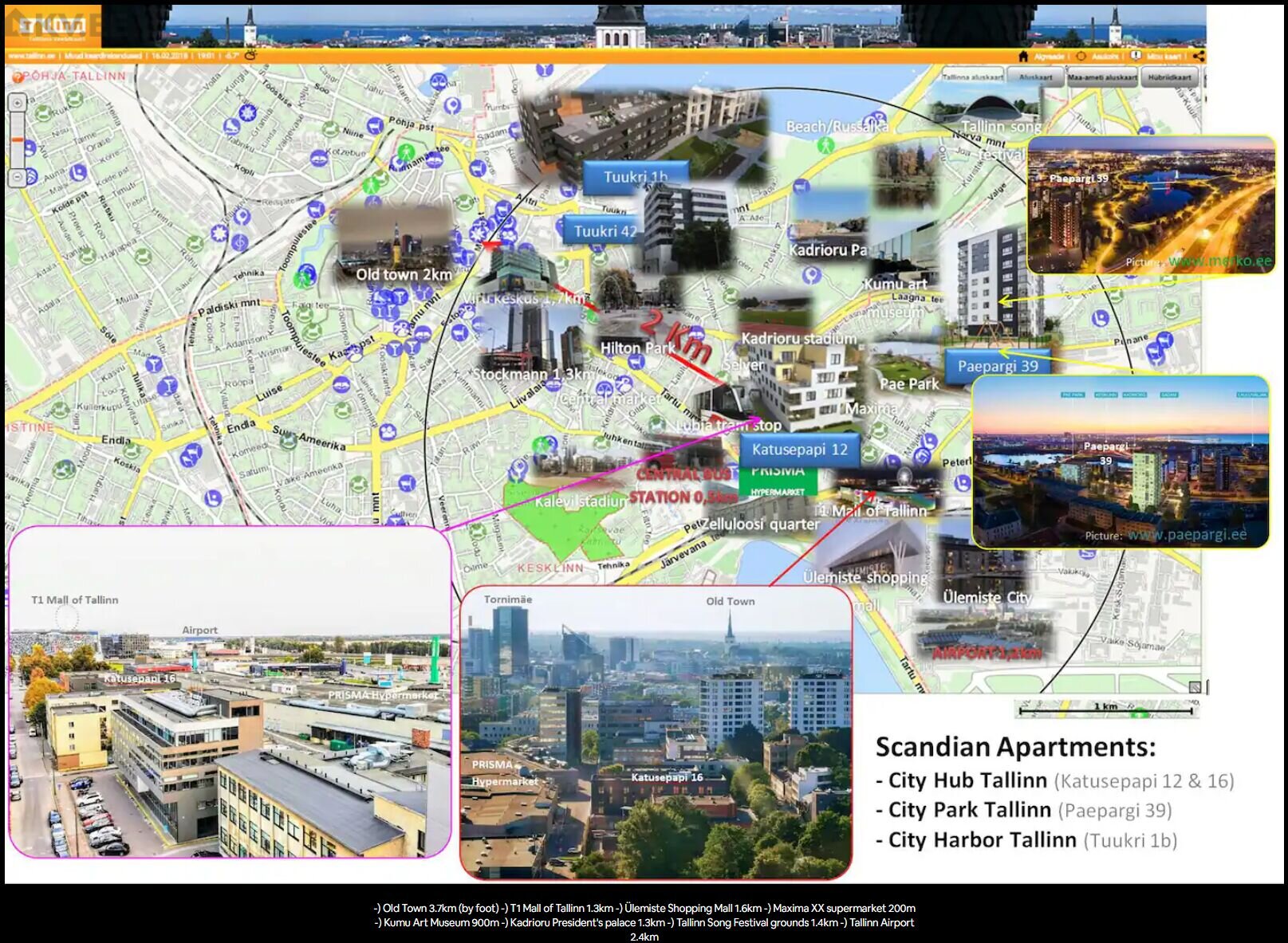Viewport: 1288px width, 943px height.
Task: Click the home Algvaade icon
Action: [x=1023, y=56]
